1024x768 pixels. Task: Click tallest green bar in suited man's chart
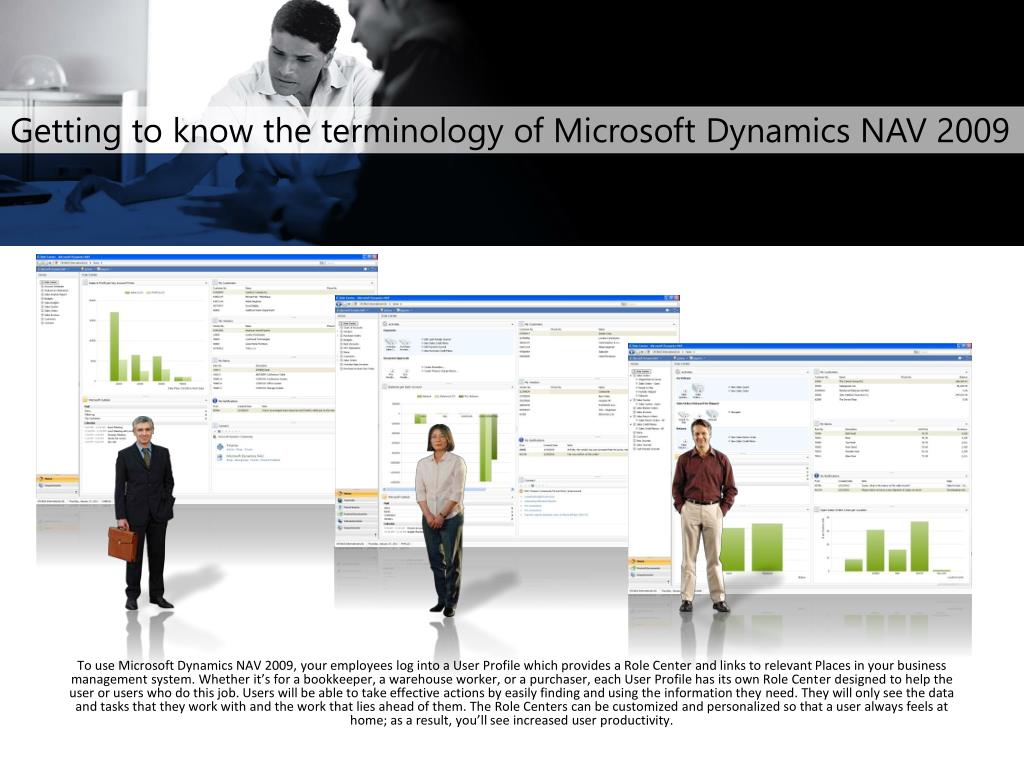(114, 346)
